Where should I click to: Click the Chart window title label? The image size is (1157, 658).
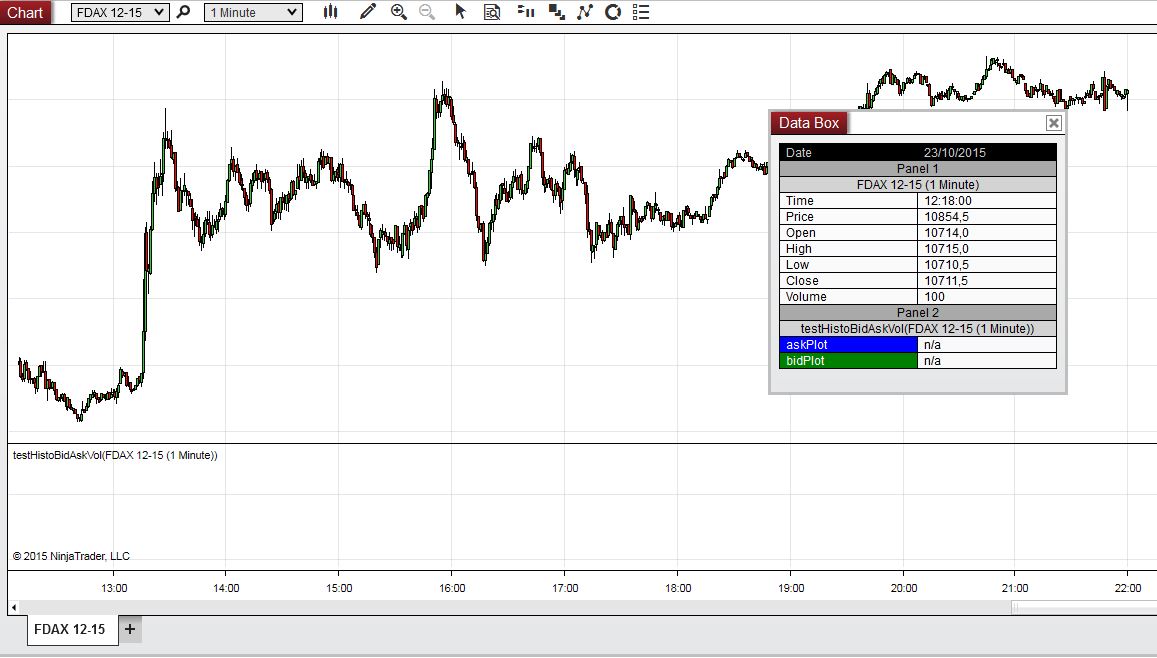[25, 13]
